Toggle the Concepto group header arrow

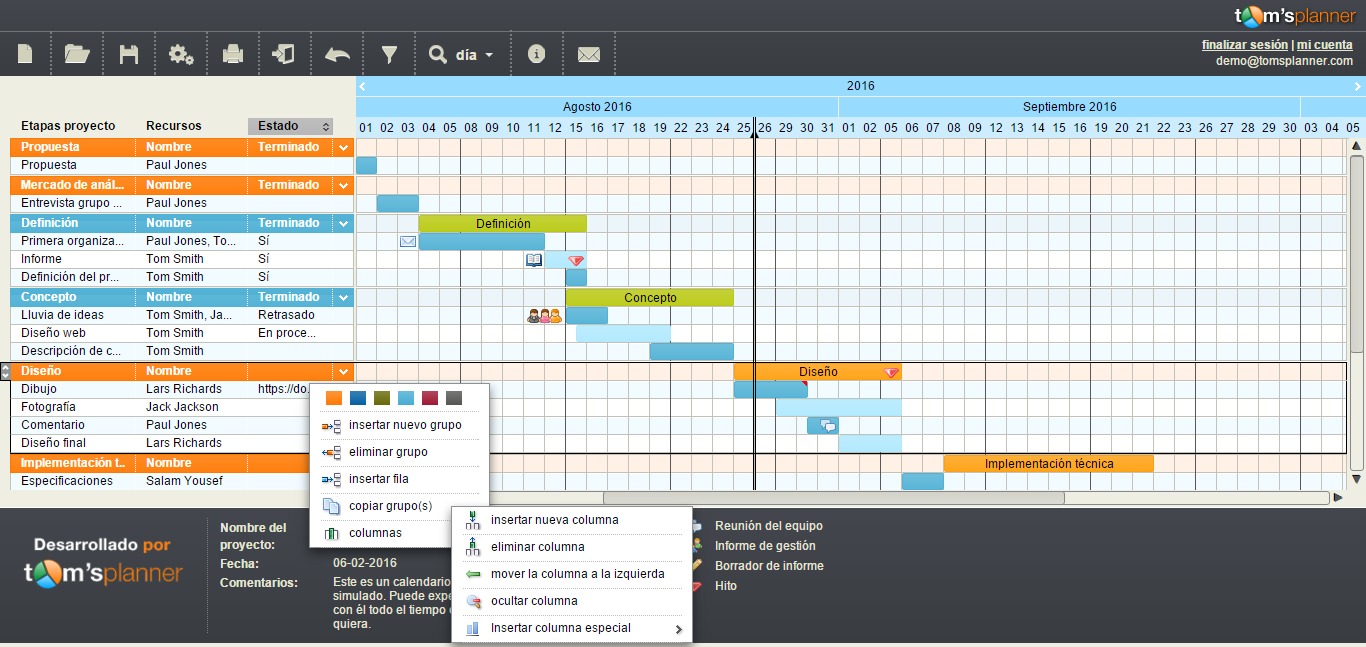344,296
